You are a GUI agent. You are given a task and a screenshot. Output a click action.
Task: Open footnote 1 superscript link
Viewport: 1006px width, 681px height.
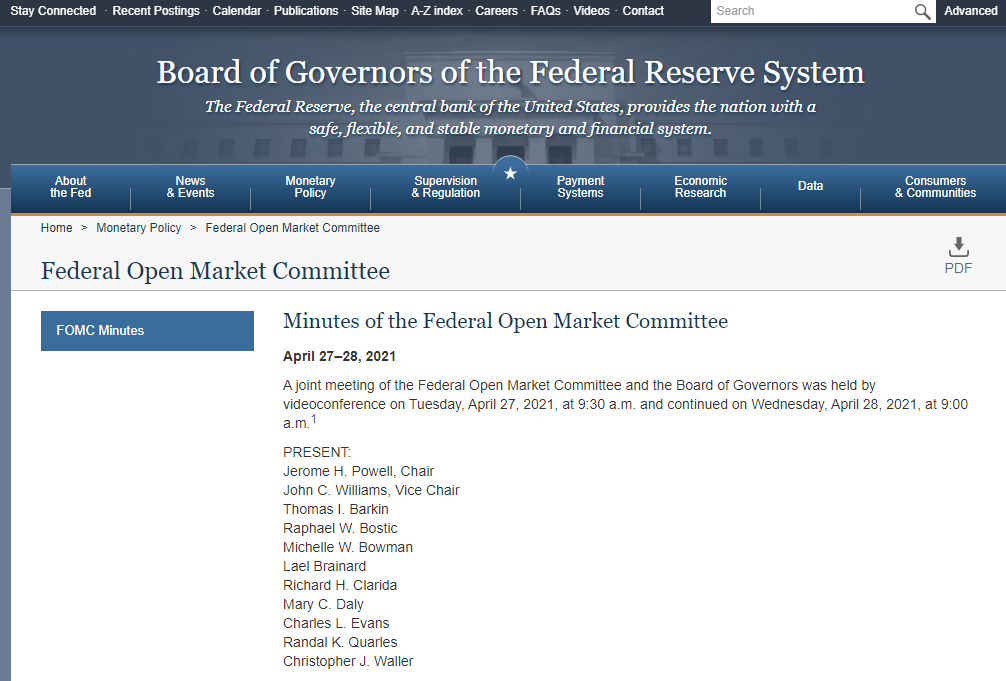(313, 420)
